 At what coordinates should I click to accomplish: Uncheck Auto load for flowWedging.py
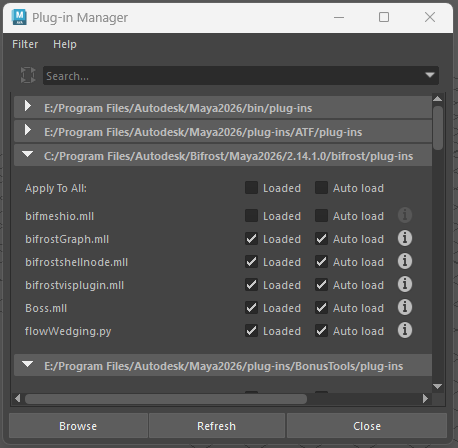[321, 331]
